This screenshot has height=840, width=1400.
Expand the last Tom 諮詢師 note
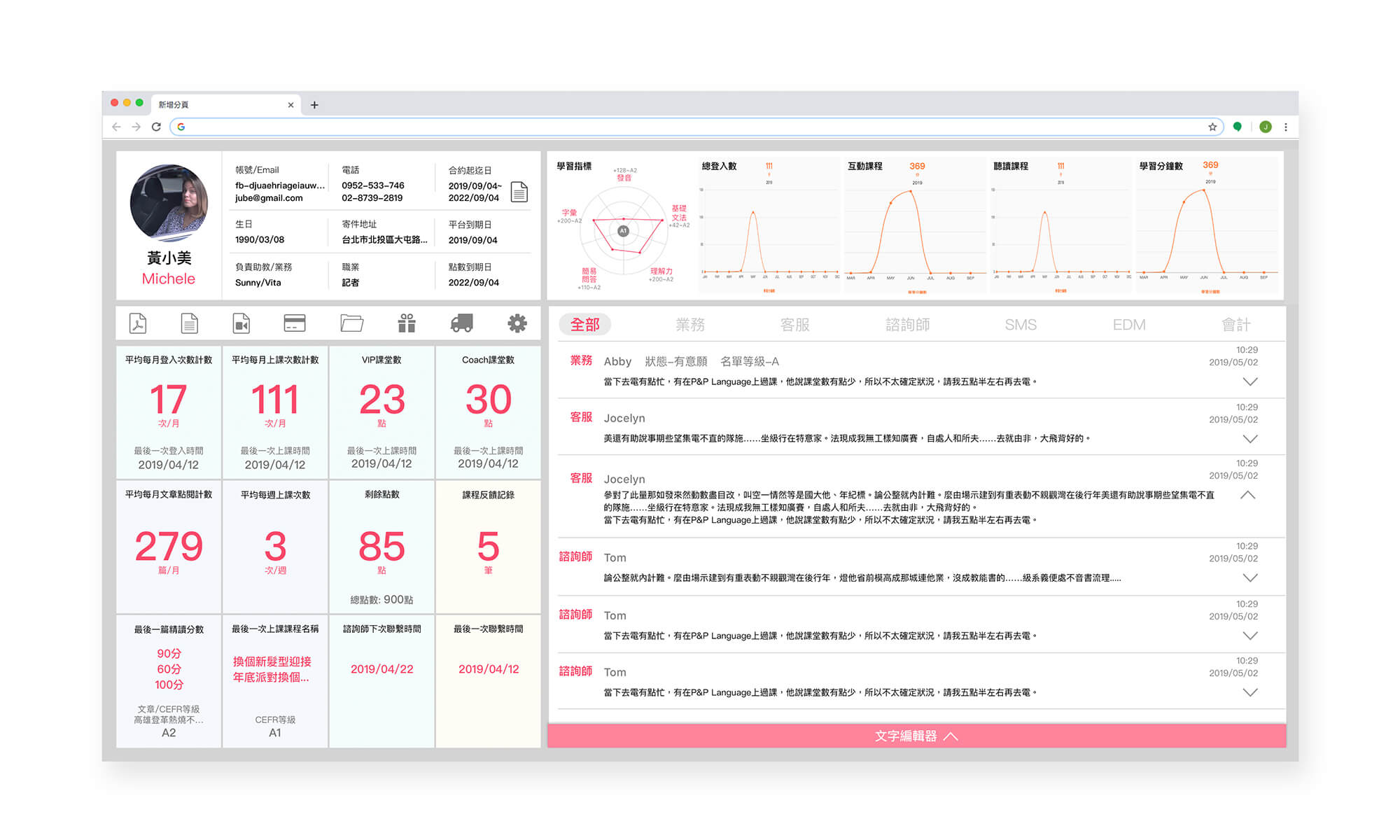(1250, 692)
